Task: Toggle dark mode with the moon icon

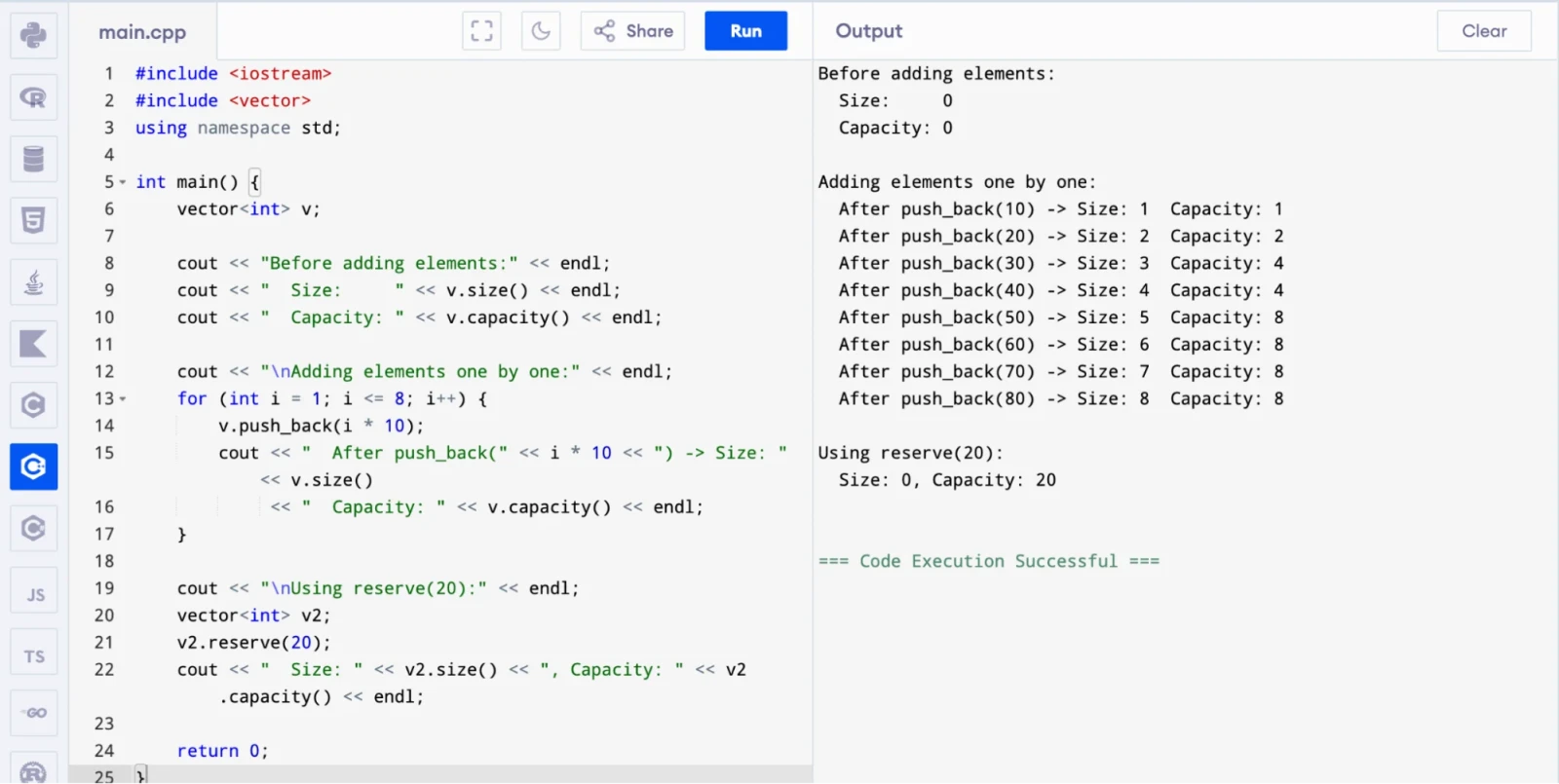Action: coord(541,31)
